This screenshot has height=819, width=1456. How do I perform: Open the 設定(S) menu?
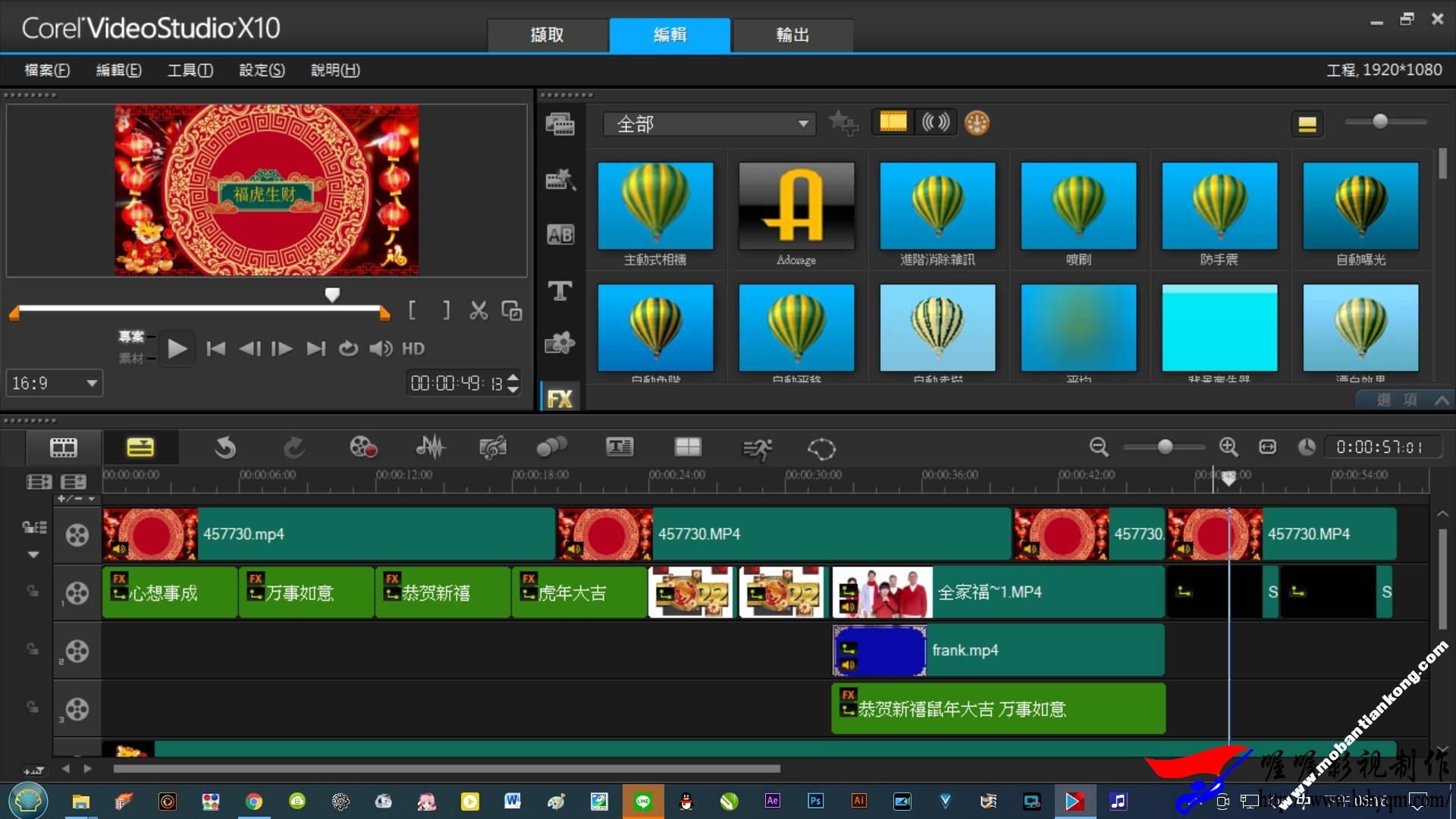262,71
